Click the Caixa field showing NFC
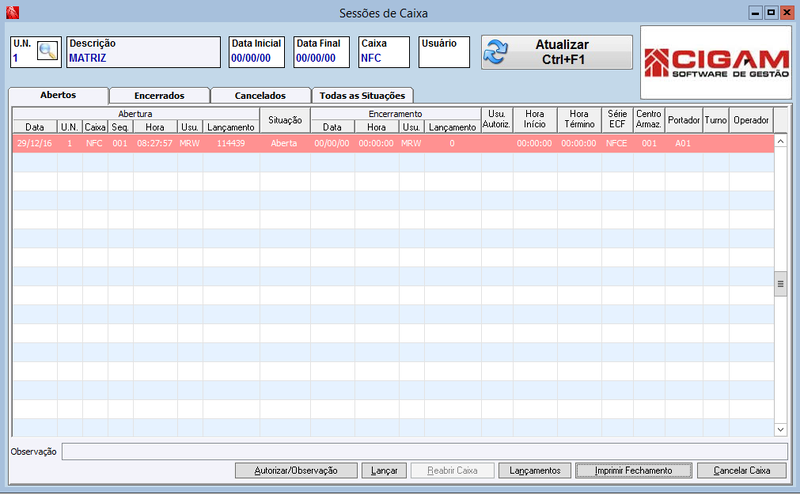The width and height of the screenshot is (800, 495). click(x=384, y=52)
